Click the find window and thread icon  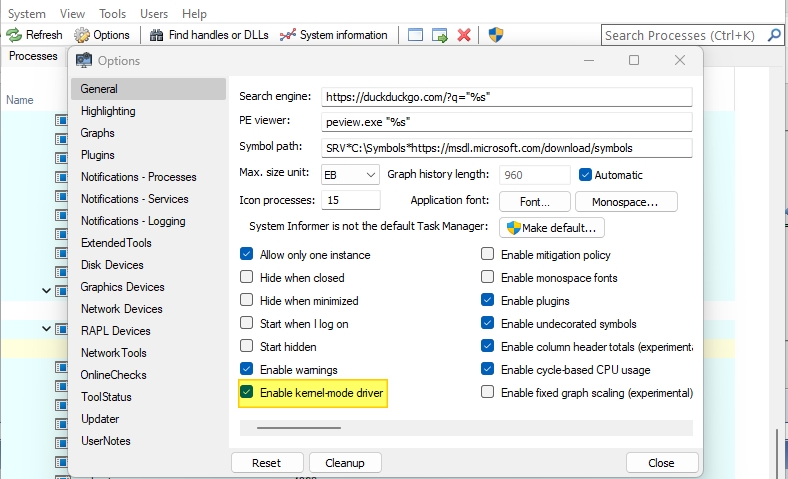[x=440, y=35]
